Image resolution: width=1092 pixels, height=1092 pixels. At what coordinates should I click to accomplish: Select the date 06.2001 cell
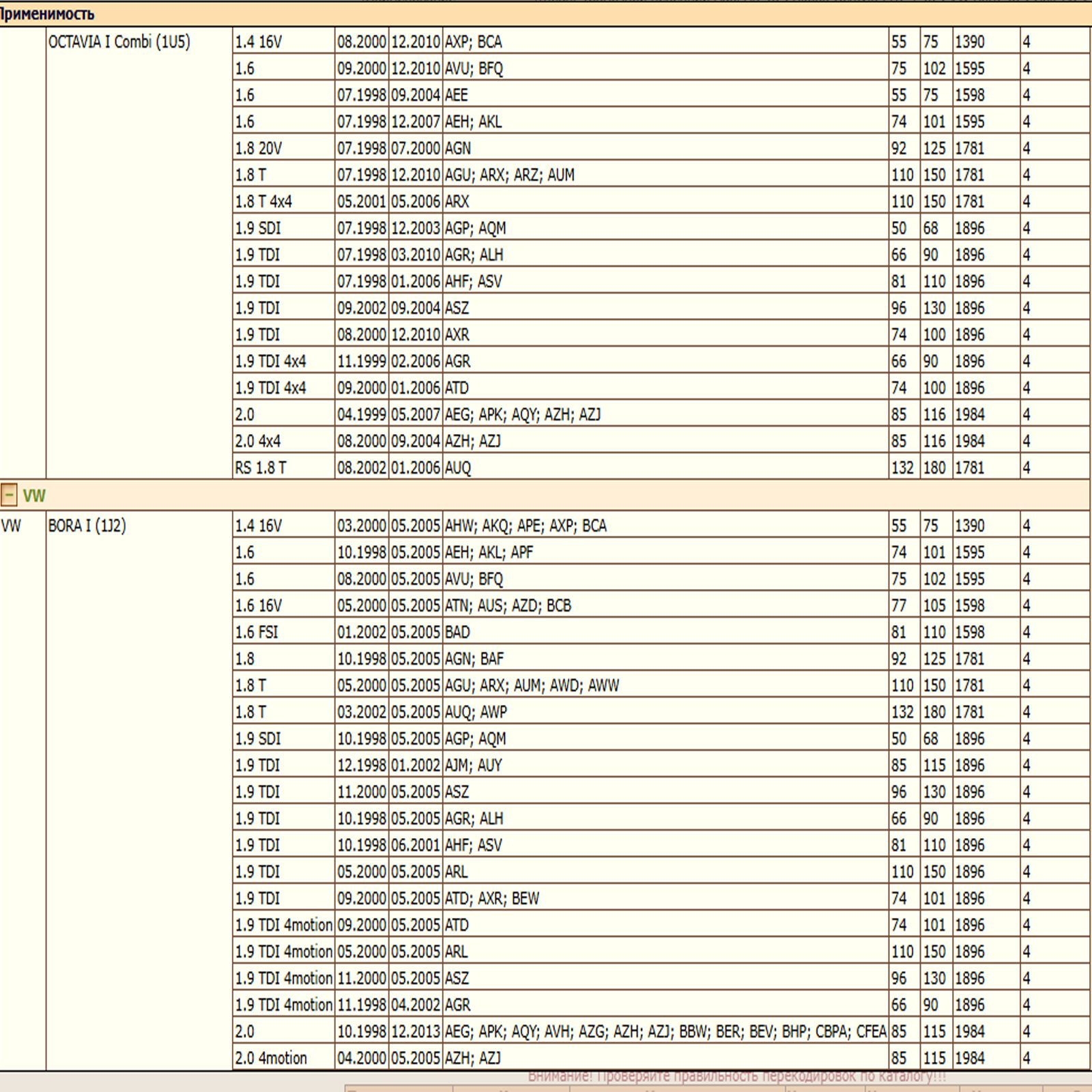click(416, 846)
